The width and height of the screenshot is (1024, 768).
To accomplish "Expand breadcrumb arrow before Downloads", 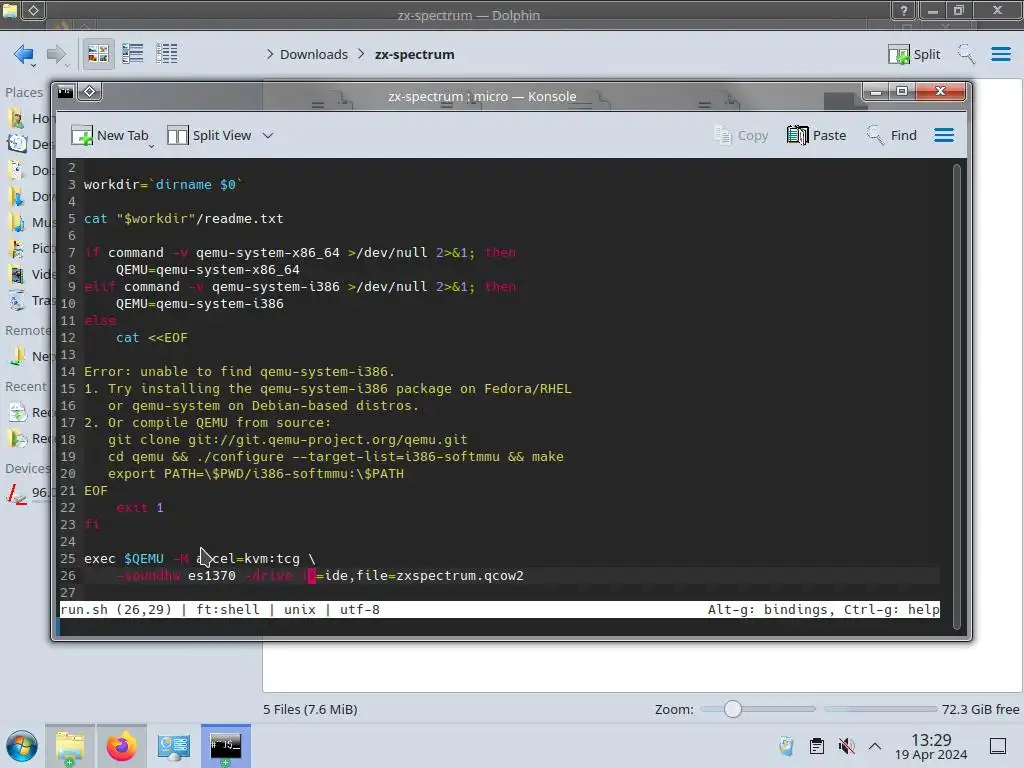I will tap(270, 55).
